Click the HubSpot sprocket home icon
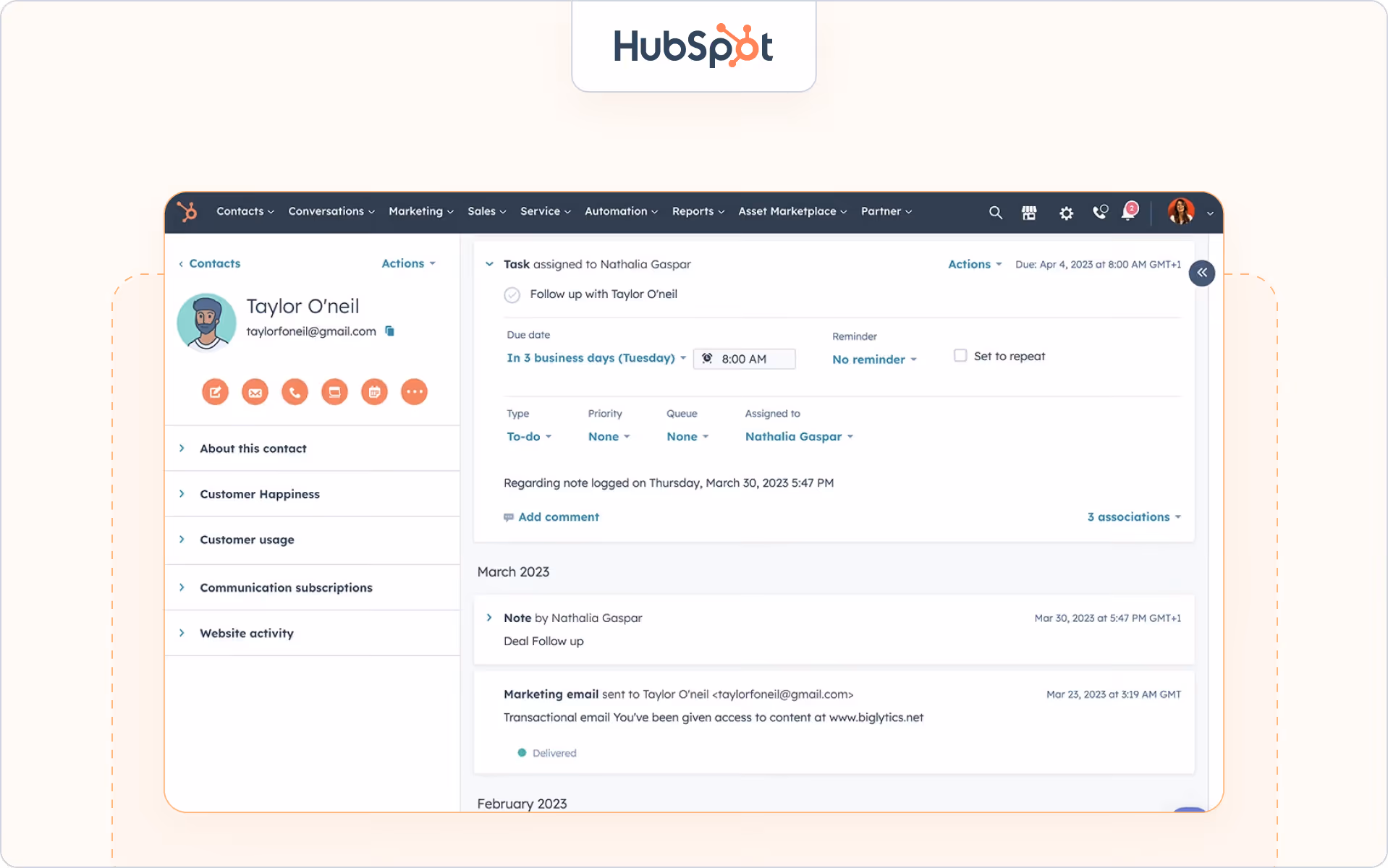Viewport: 1388px width, 868px height. tap(187, 212)
